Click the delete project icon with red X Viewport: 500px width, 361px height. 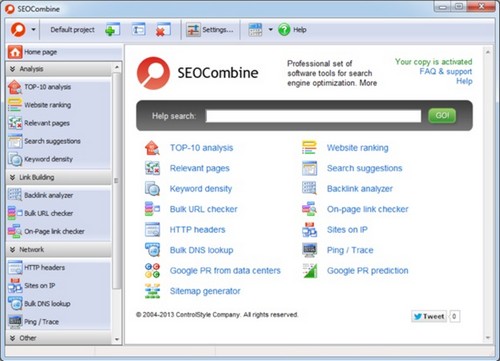(x=163, y=30)
